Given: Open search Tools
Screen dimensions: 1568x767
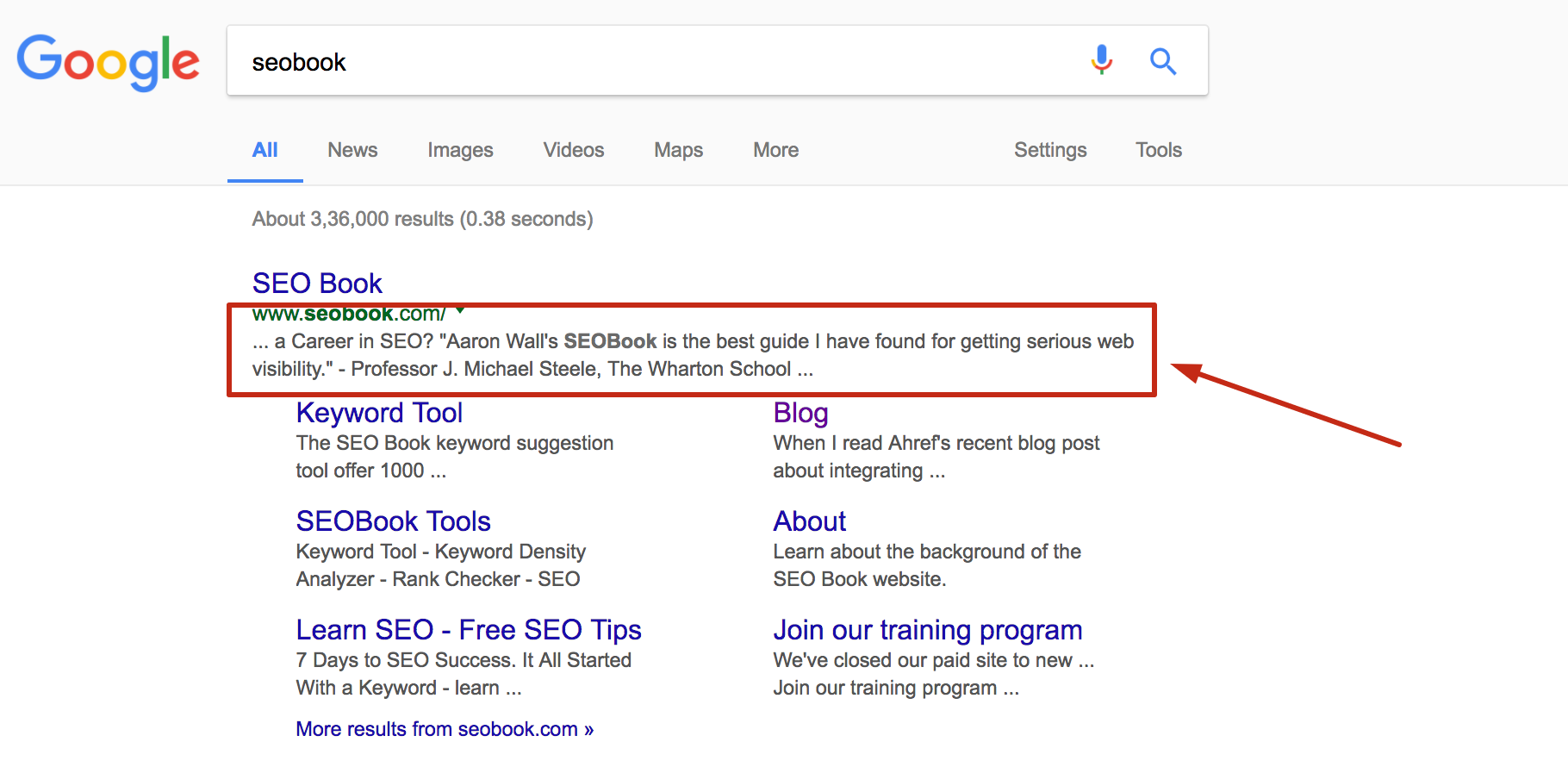Looking at the screenshot, I should pos(1159,150).
